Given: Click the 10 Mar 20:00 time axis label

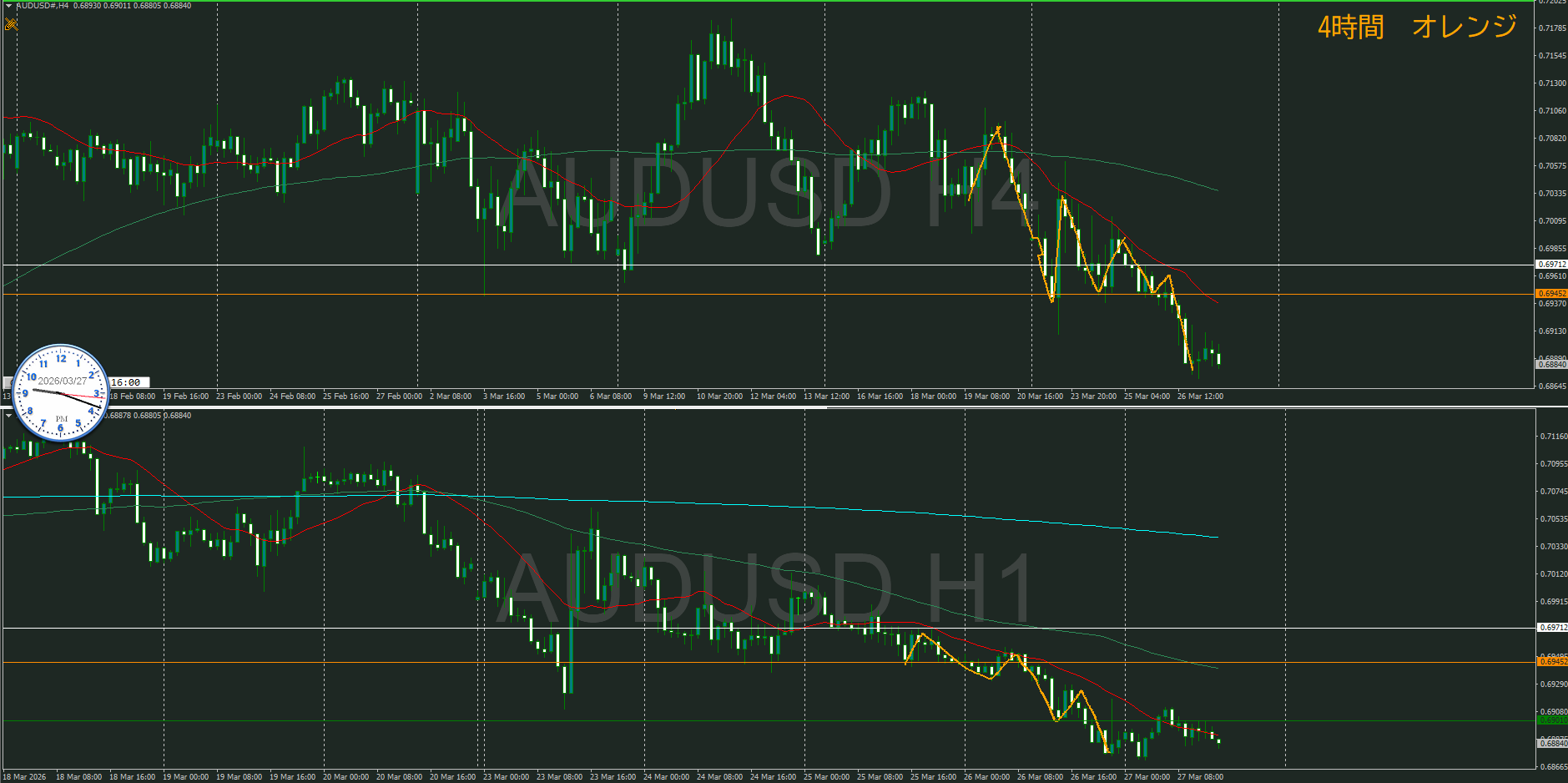Looking at the screenshot, I should 719,397.
